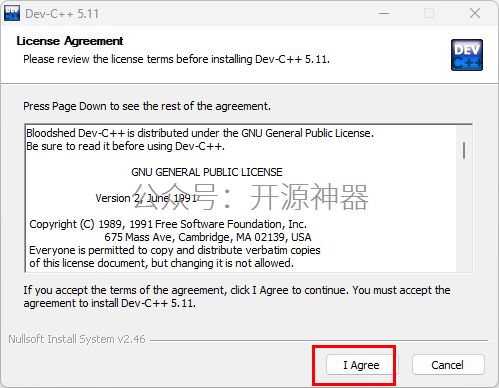Click the Dev-C++ 5.11 title bar text
Image resolution: width=499 pixels, height=388 pixels.
tap(62, 14)
